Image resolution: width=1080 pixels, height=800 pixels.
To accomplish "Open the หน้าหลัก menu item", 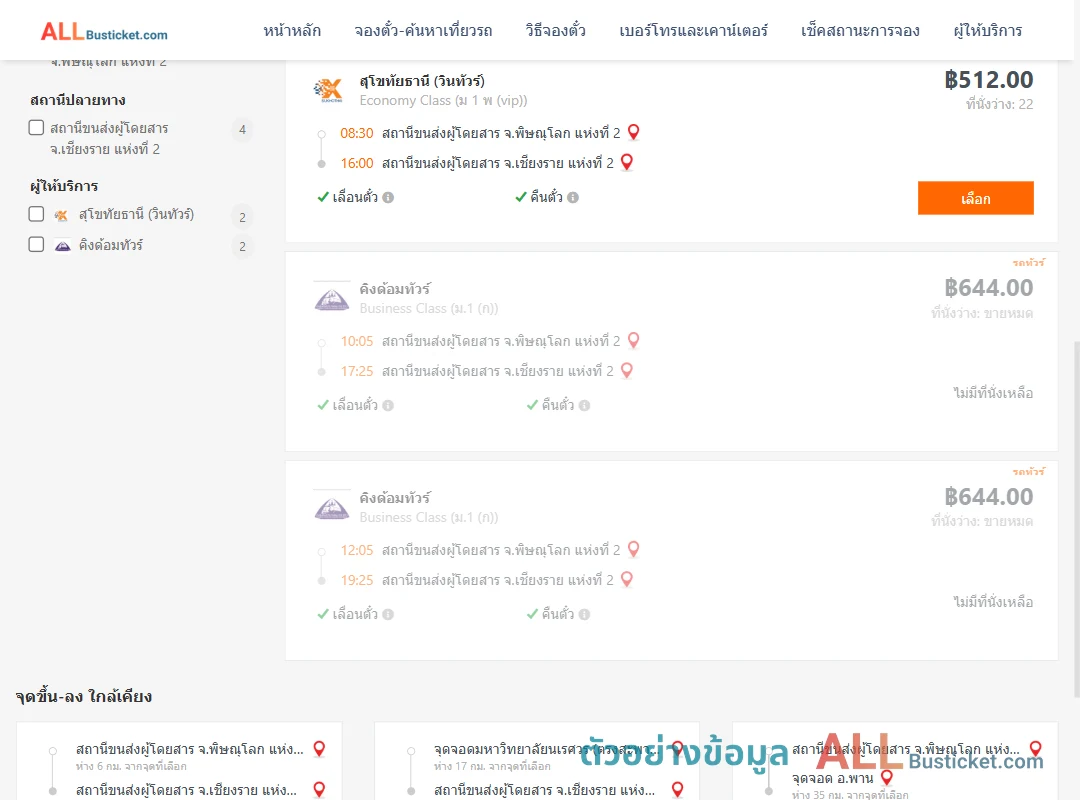I will pos(292,30).
